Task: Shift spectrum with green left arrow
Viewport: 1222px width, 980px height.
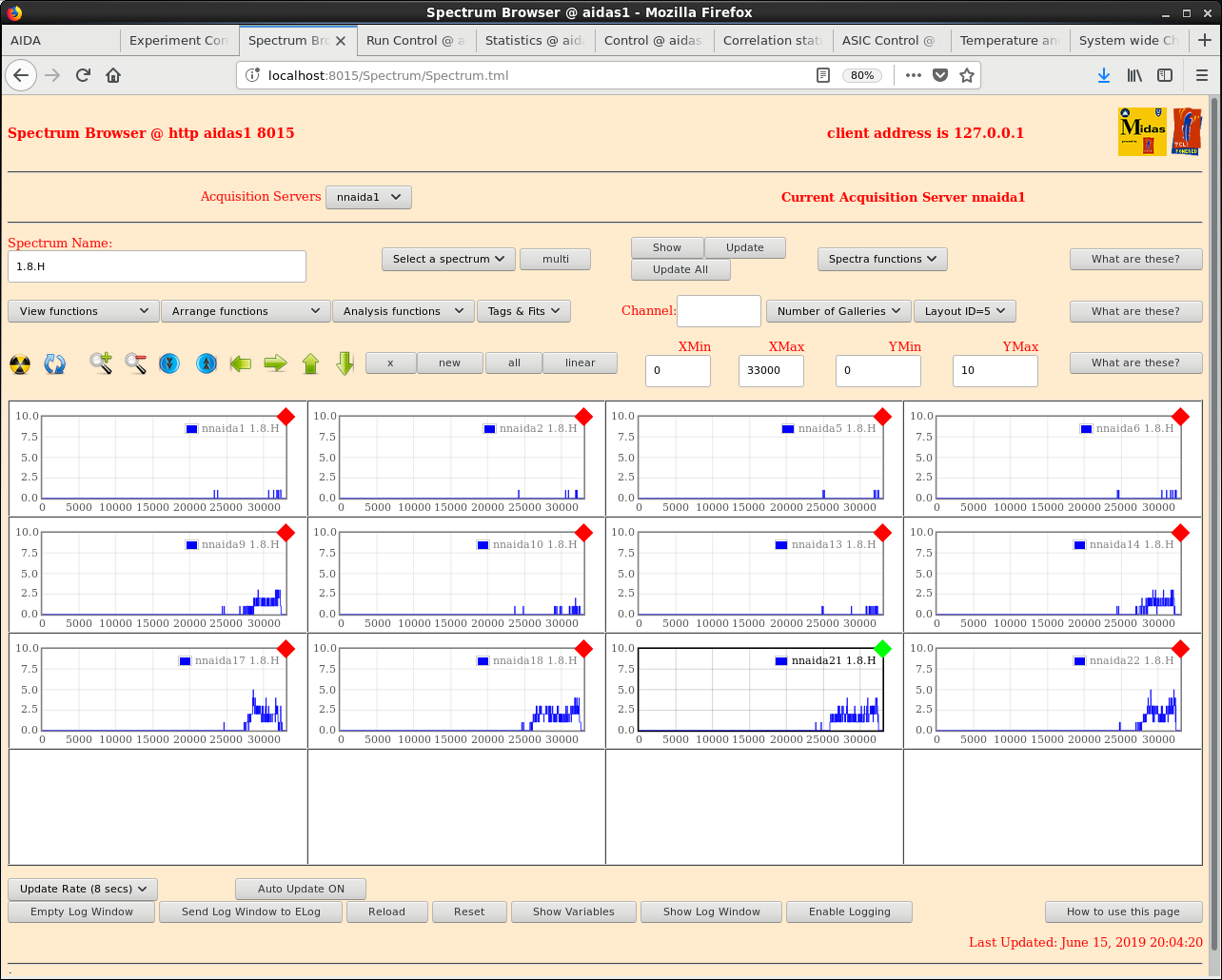Action: (241, 363)
